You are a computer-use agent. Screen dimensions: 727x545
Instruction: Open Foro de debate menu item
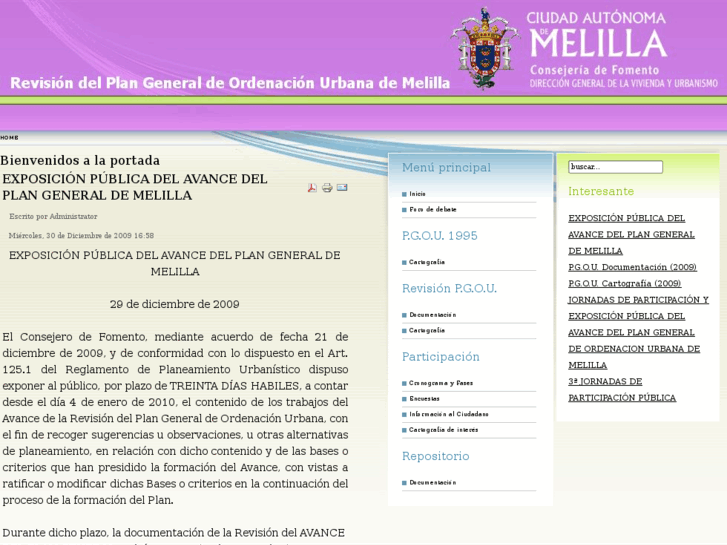[x=433, y=210]
